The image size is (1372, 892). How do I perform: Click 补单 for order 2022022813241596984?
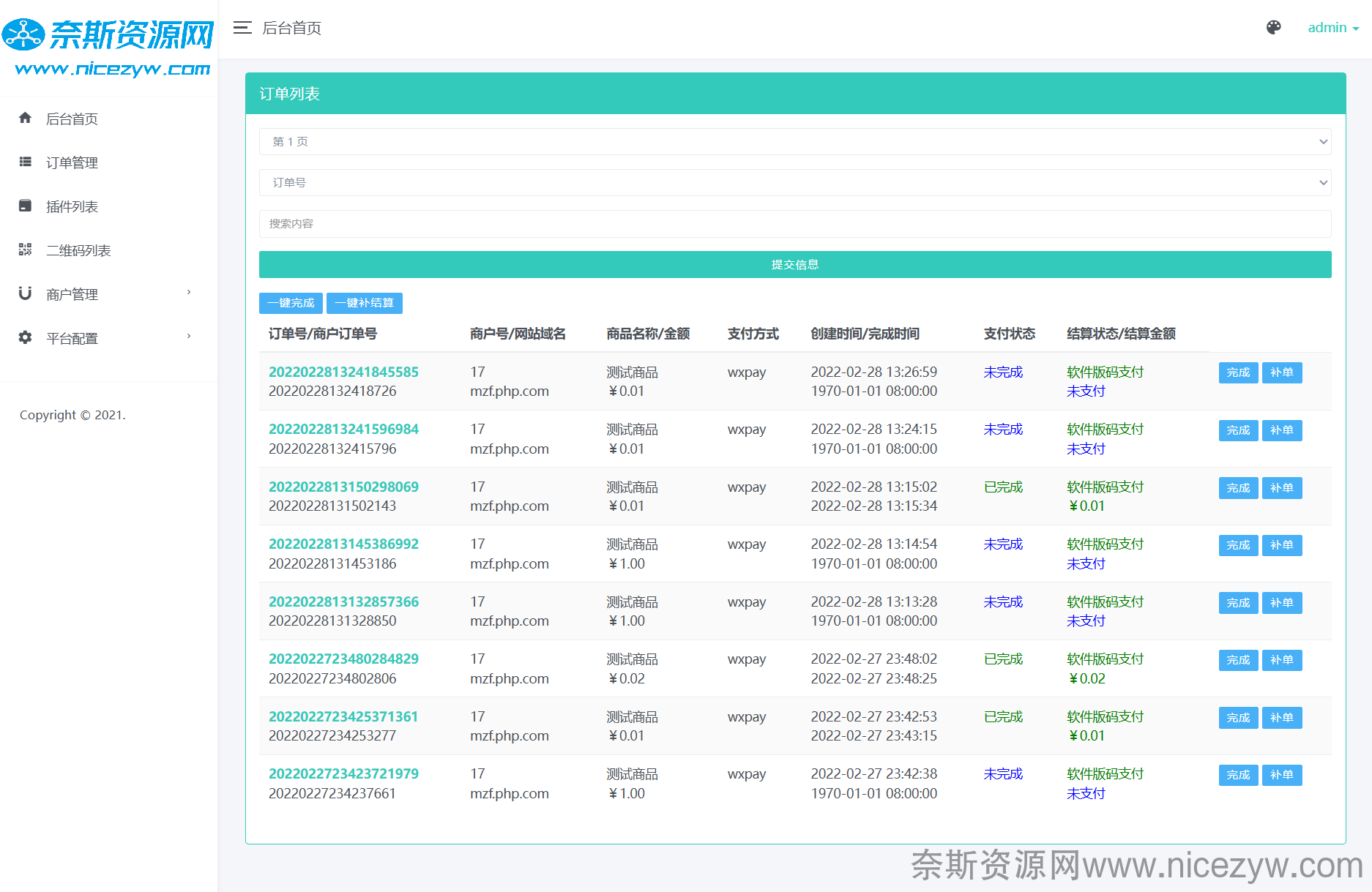coord(1282,430)
